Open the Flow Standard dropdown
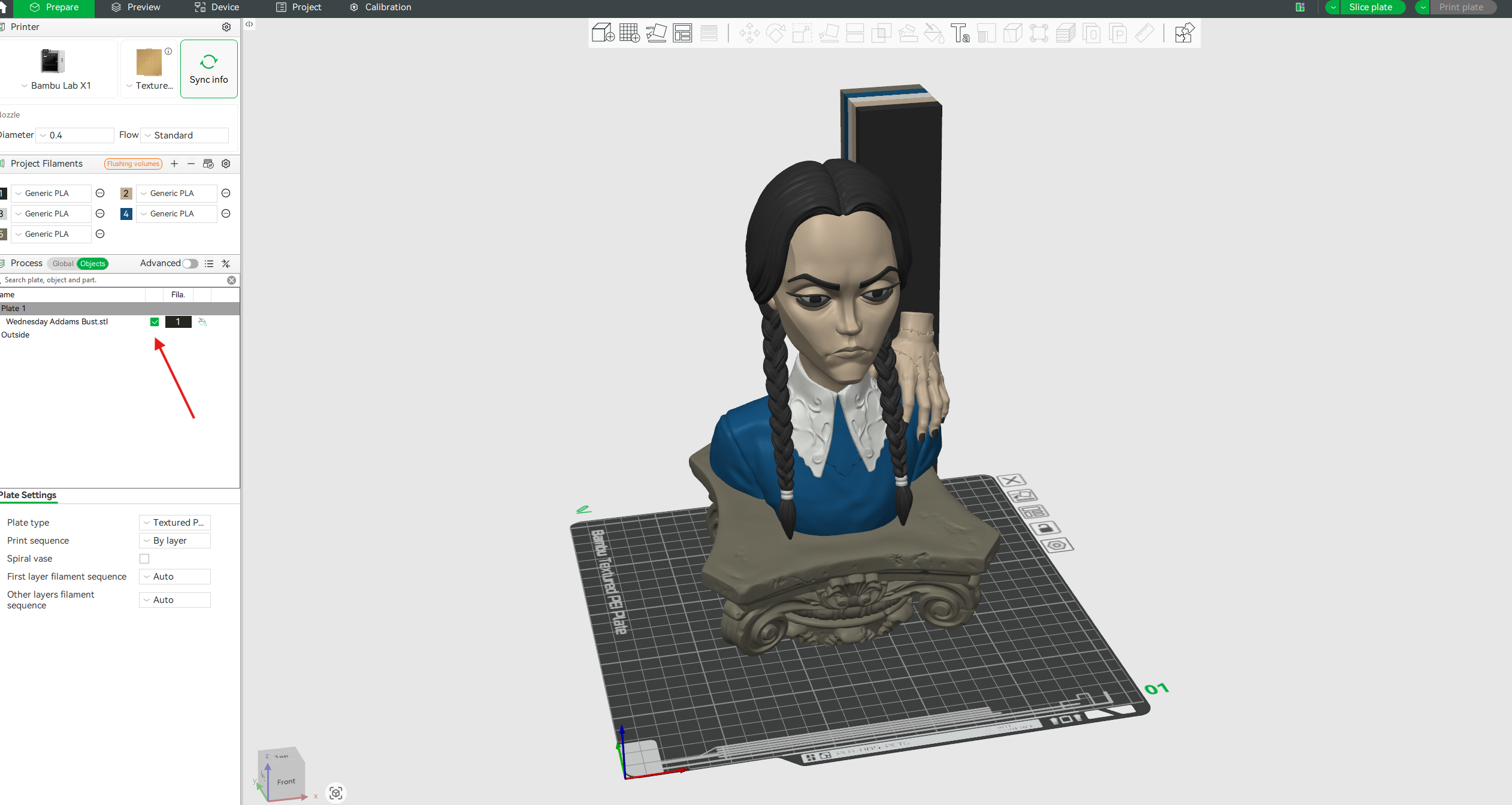 click(x=185, y=135)
